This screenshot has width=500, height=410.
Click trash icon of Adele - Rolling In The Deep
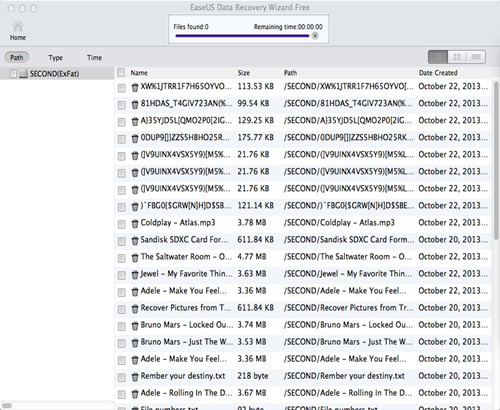tap(135, 394)
